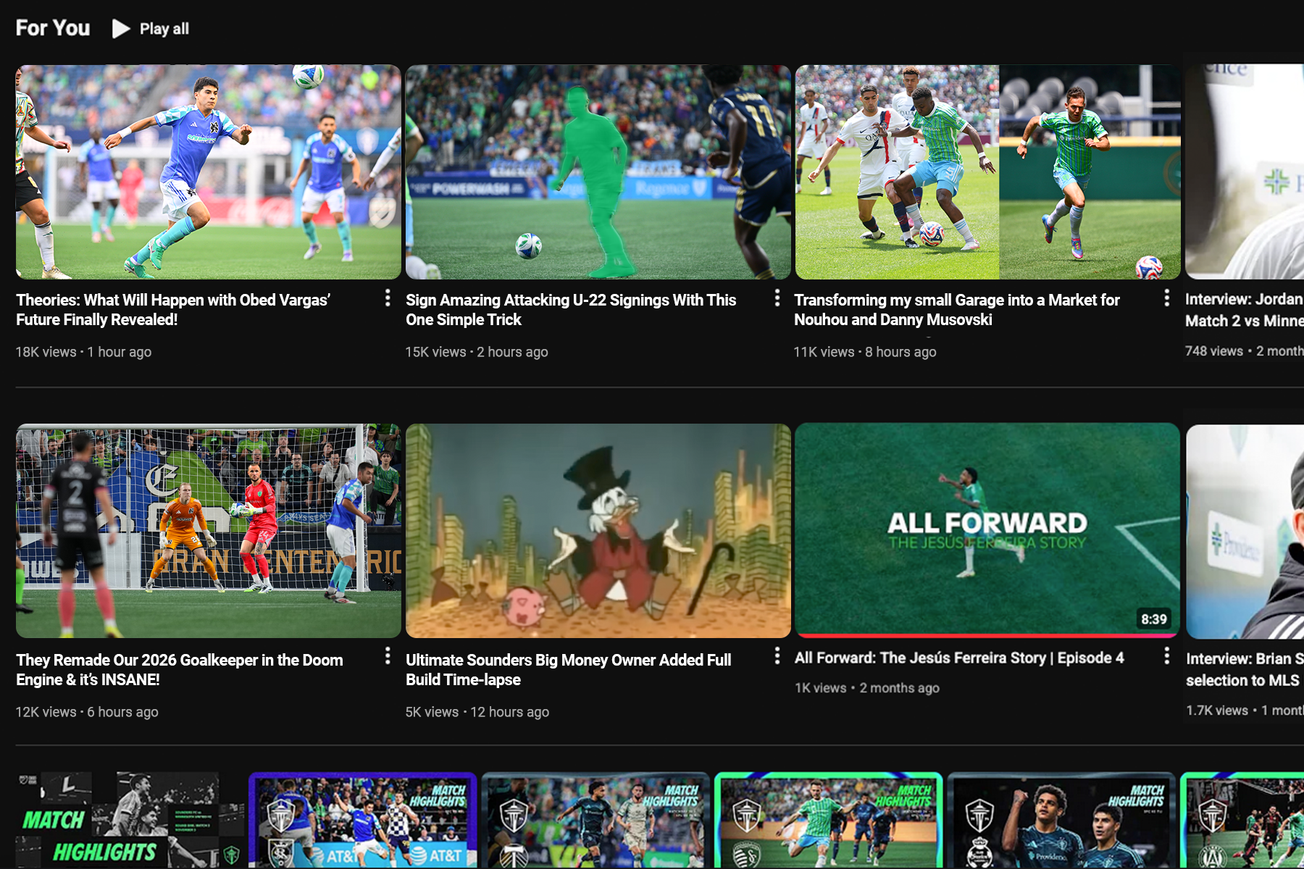This screenshot has height=869, width=1304.
Task: Open options menu for the Doom Engine goalkeeper video
Action: coord(387,656)
